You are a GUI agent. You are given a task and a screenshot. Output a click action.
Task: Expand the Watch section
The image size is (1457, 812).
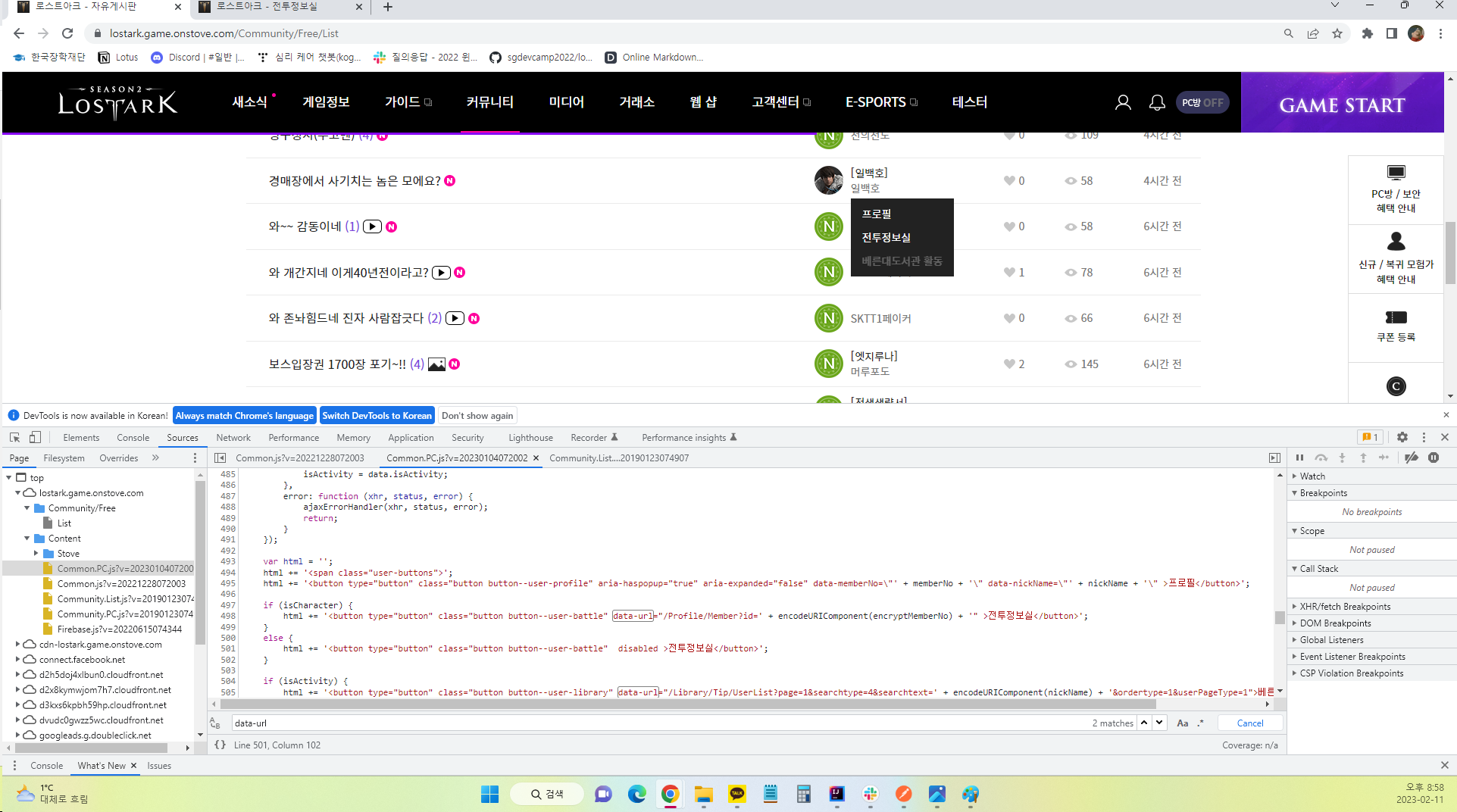pos(1372,476)
